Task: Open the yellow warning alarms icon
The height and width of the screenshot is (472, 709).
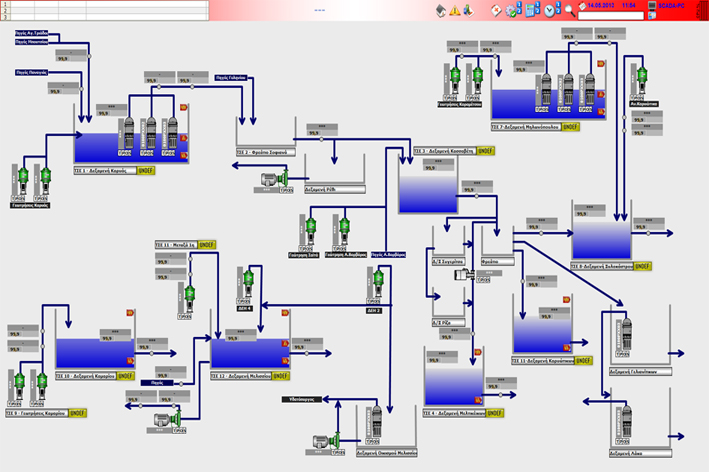Action: [455, 10]
